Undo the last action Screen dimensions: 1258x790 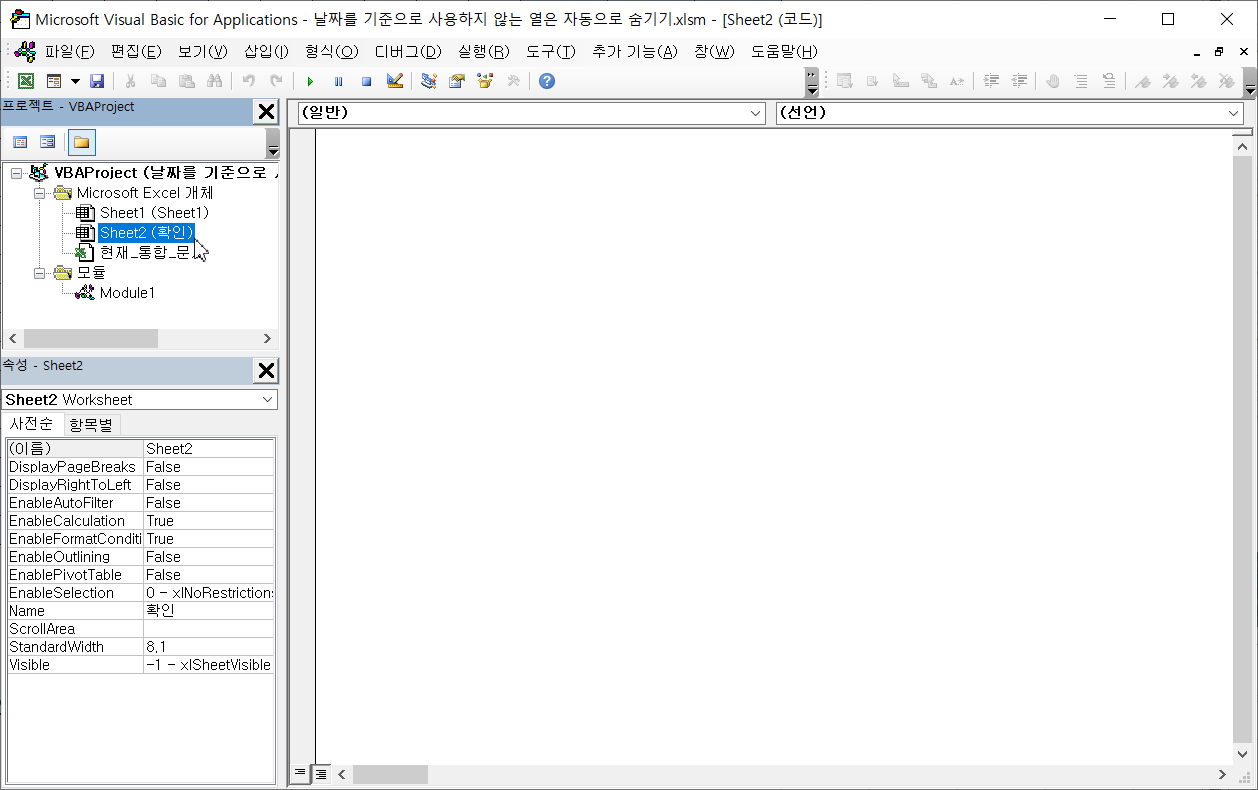(249, 81)
